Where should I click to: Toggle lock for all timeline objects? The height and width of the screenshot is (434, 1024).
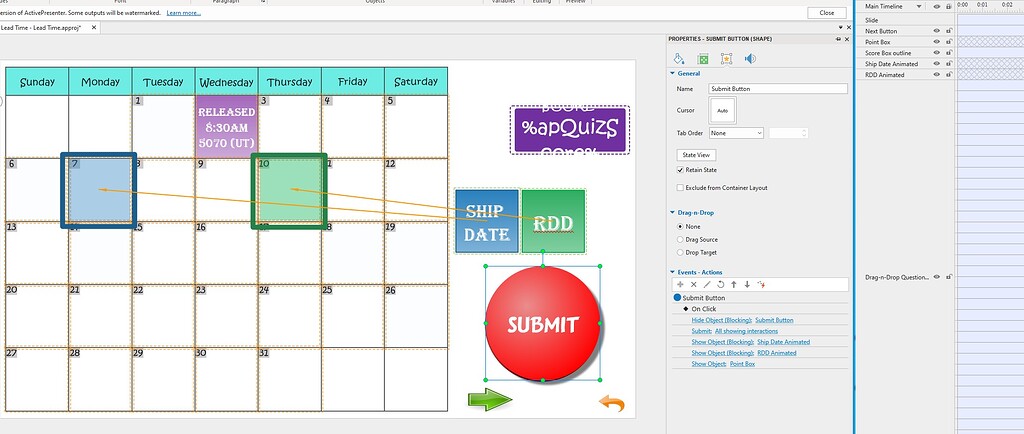point(948,7)
